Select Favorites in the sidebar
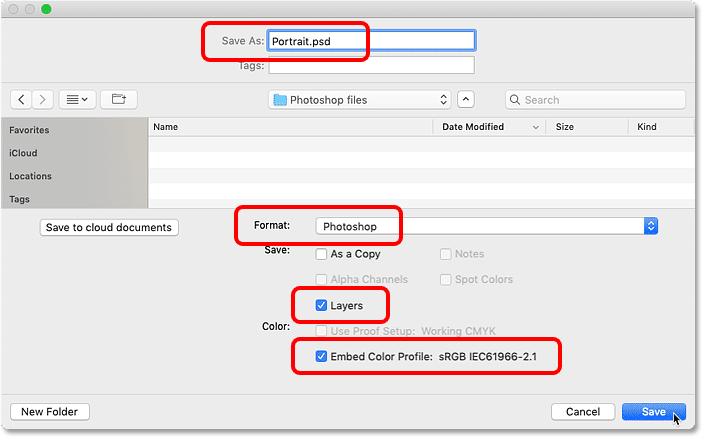705x440 pixels. pos(29,130)
